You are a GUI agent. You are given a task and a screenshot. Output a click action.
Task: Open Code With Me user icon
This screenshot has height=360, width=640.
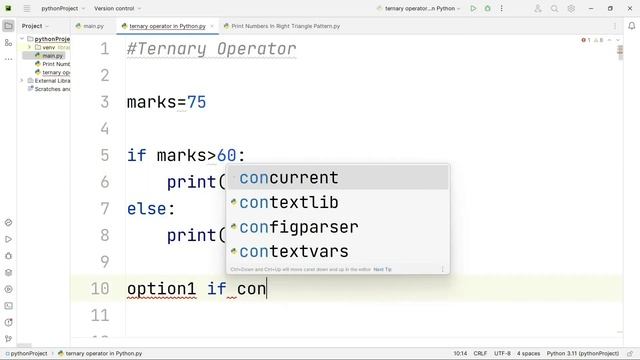[x=538, y=8]
